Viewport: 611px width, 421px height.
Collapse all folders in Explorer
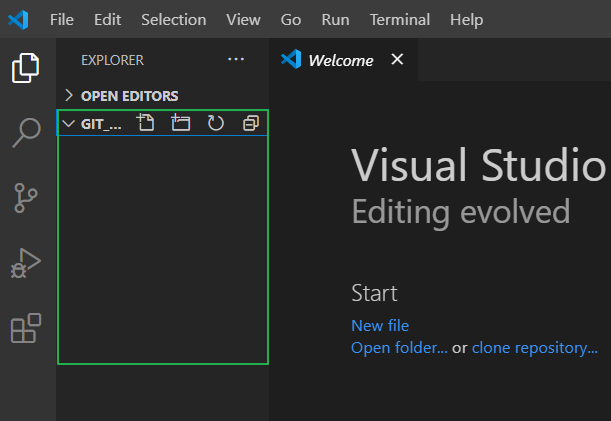[251, 123]
